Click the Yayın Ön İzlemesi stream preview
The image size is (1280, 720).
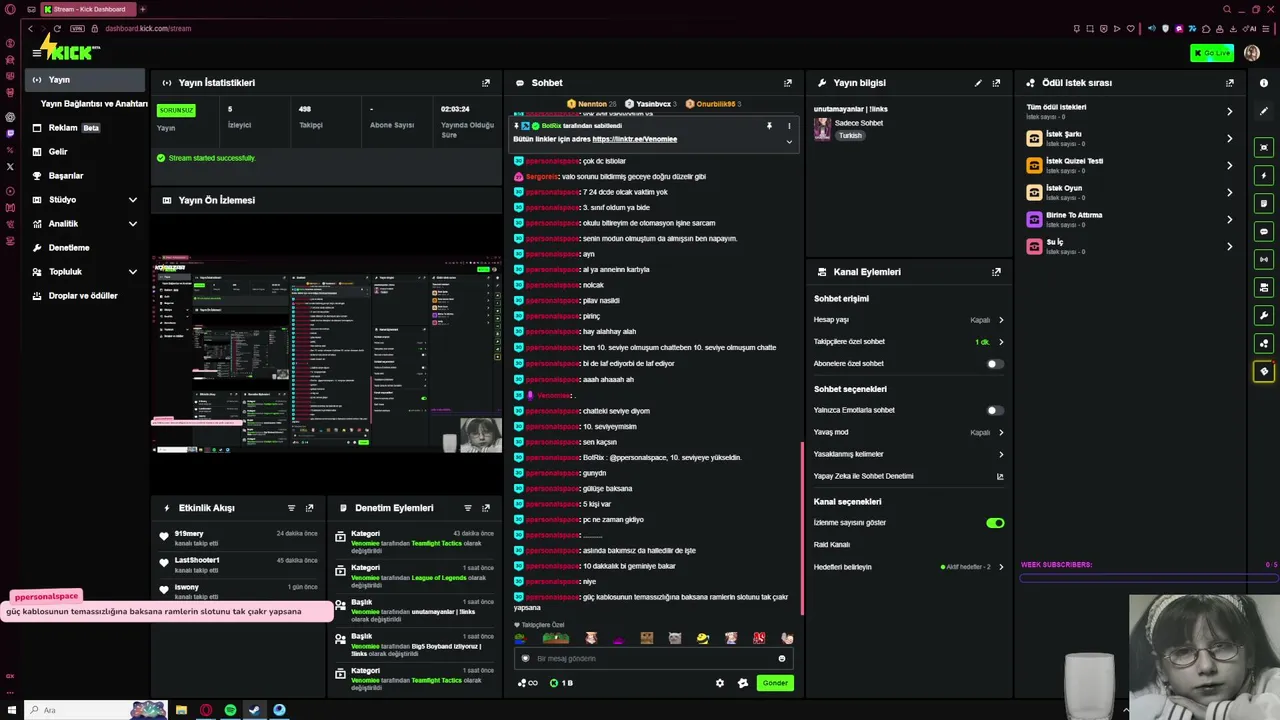click(x=327, y=355)
